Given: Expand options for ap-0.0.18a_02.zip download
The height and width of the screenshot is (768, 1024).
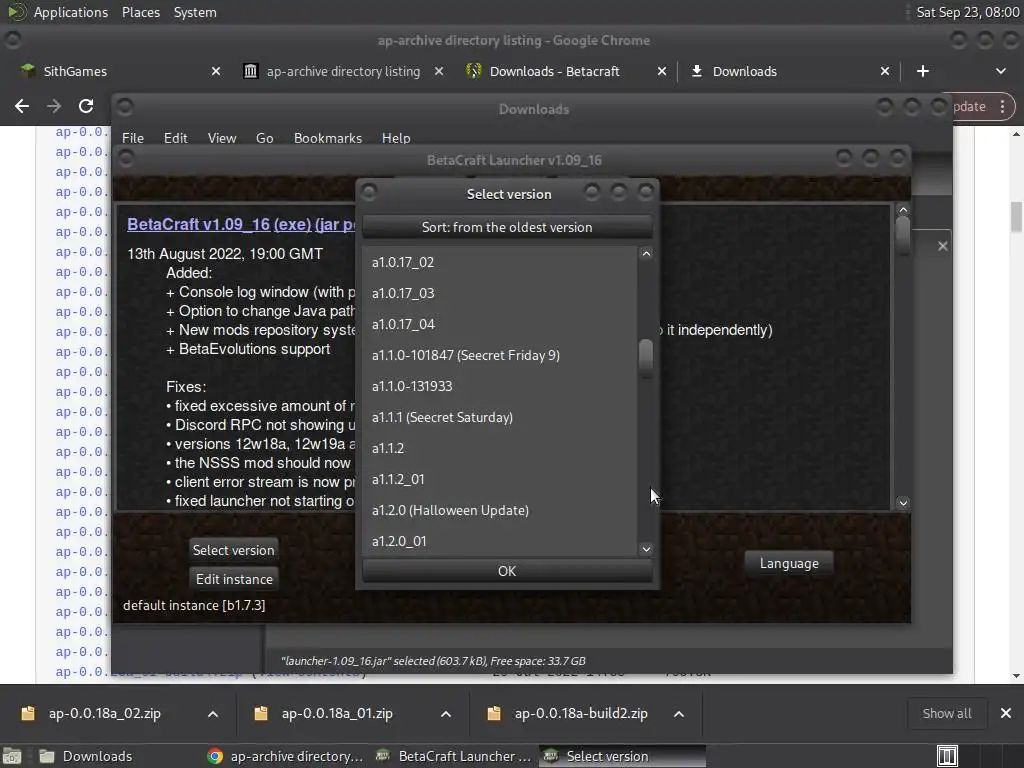Looking at the screenshot, I should pos(213,714).
